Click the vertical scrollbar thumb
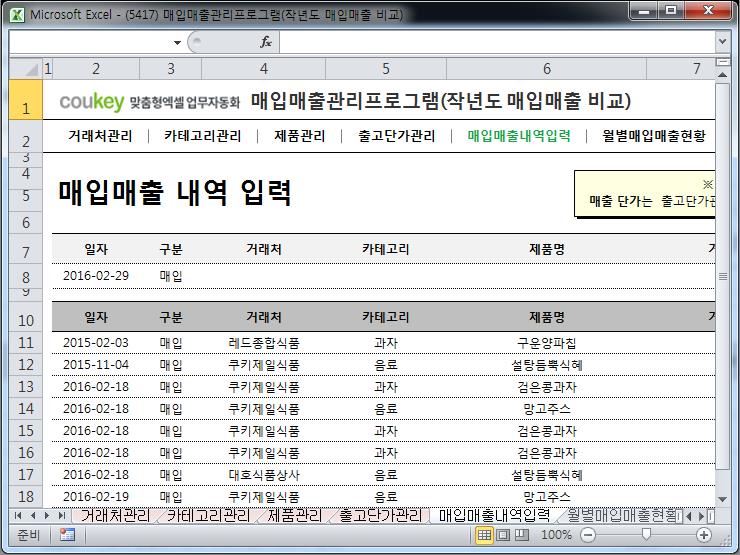 (x=723, y=277)
